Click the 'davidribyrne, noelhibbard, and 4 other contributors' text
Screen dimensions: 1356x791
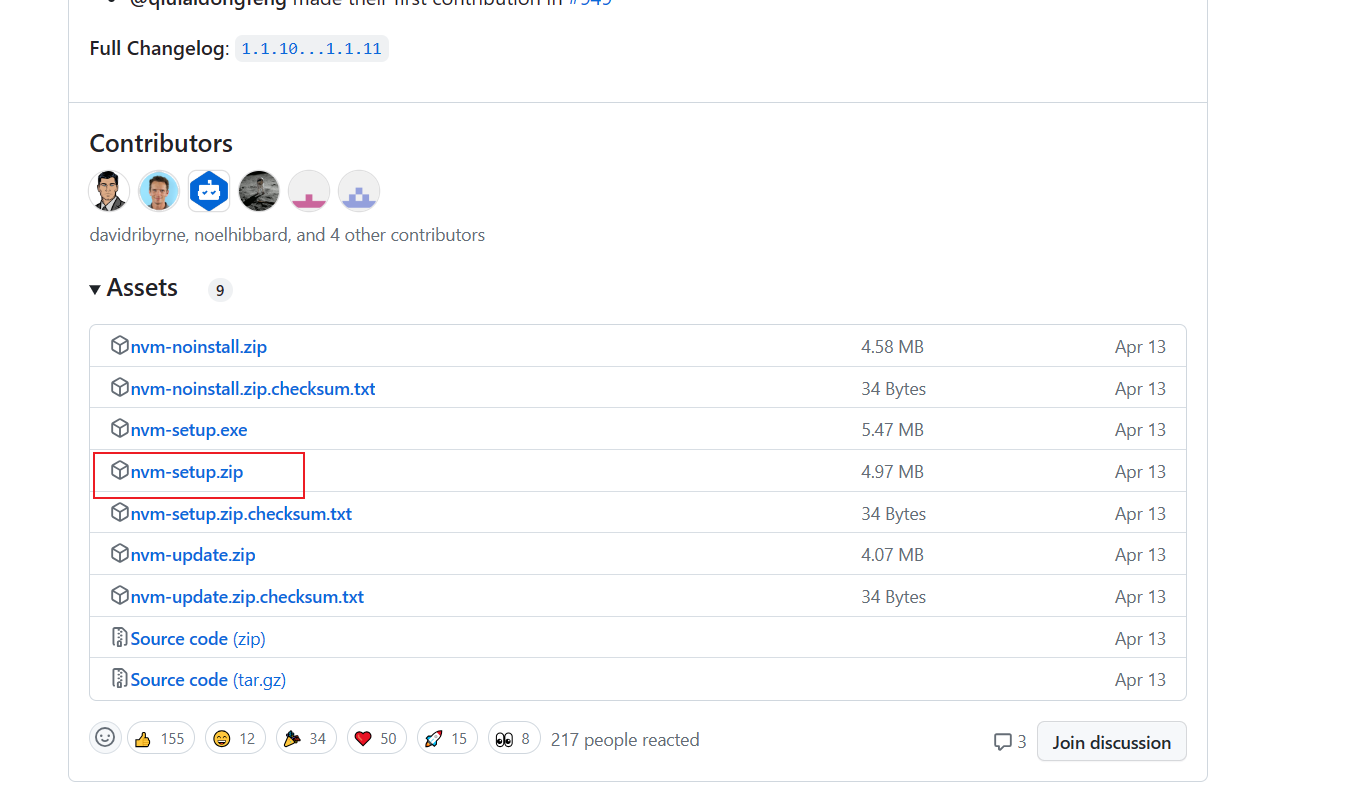(x=287, y=235)
